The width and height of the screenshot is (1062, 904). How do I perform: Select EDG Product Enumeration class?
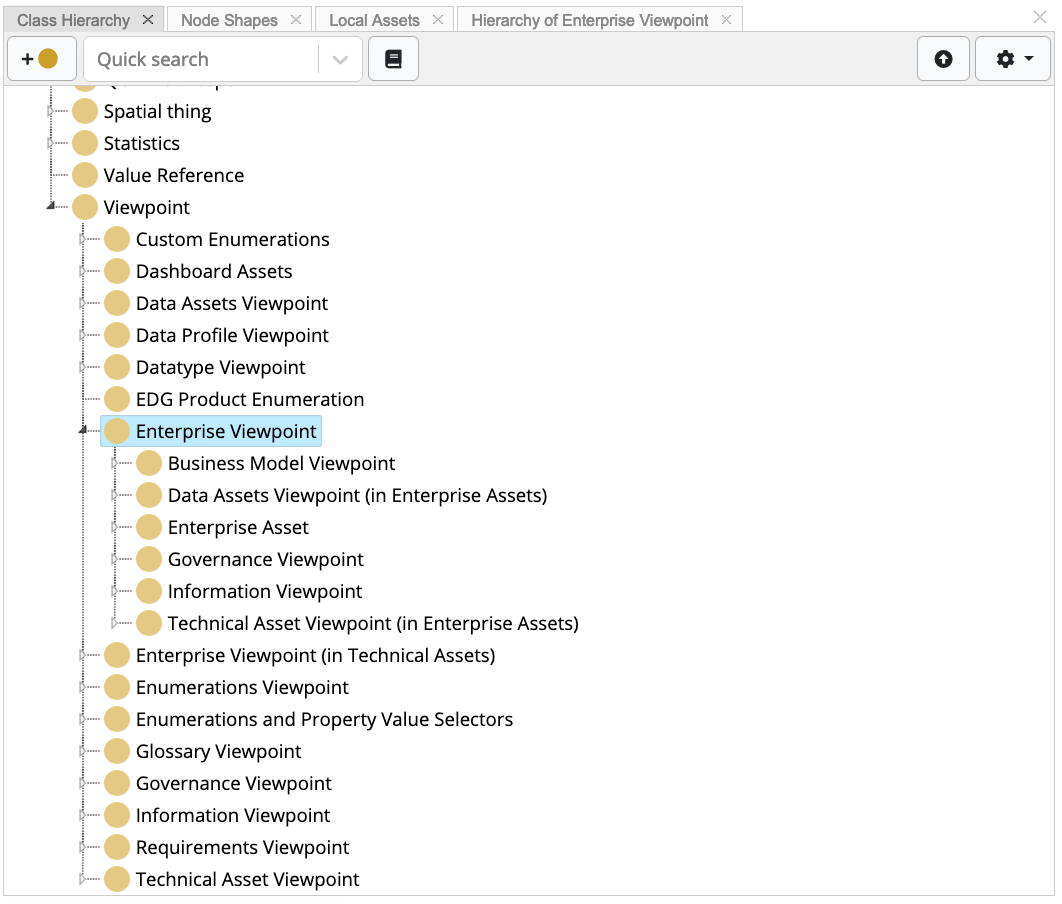click(249, 399)
